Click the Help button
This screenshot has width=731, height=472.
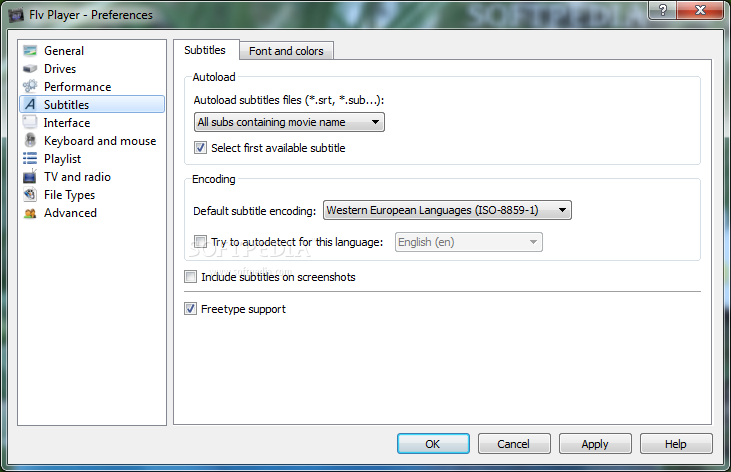(x=676, y=444)
